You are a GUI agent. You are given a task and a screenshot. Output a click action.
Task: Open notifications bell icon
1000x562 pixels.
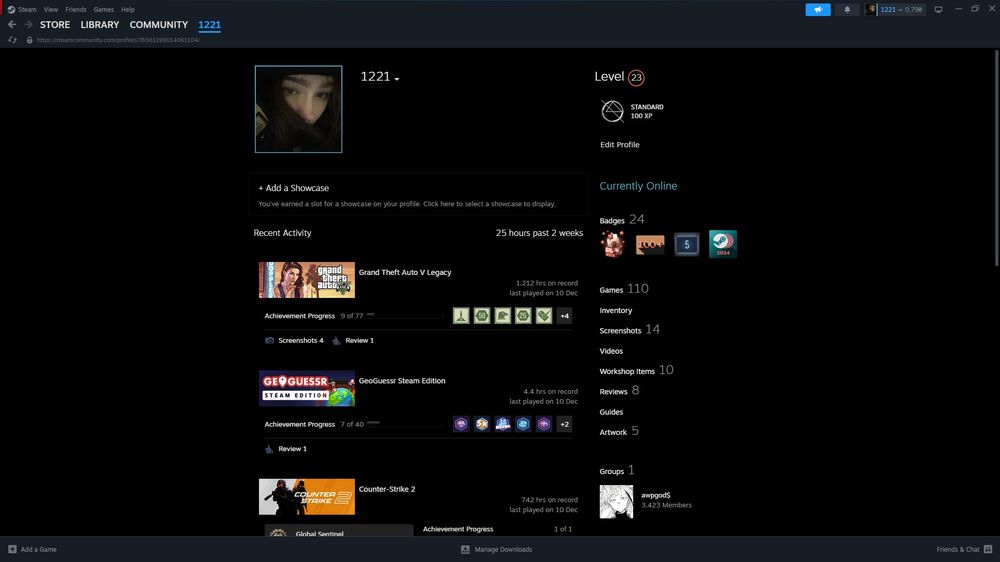pos(847,10)
